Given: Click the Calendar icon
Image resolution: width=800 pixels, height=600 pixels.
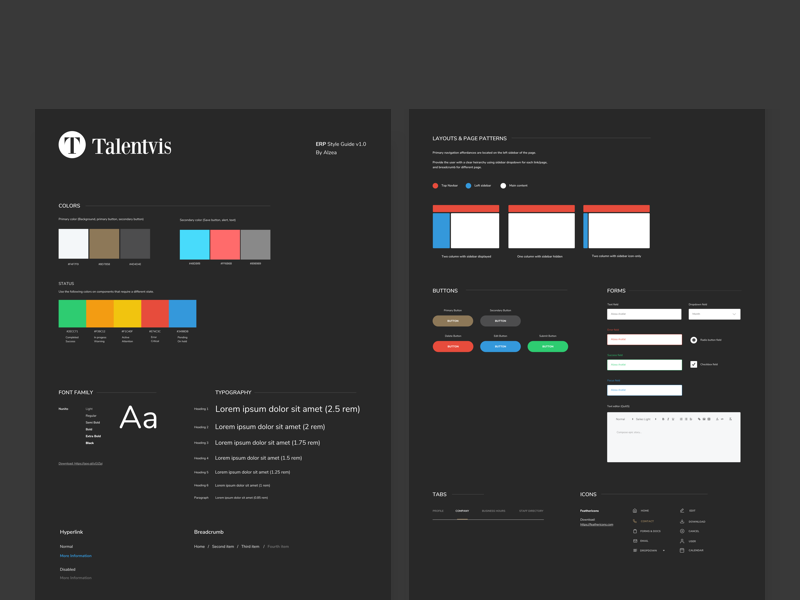Looking at the screenshot, I should click(x=682, y=551).
